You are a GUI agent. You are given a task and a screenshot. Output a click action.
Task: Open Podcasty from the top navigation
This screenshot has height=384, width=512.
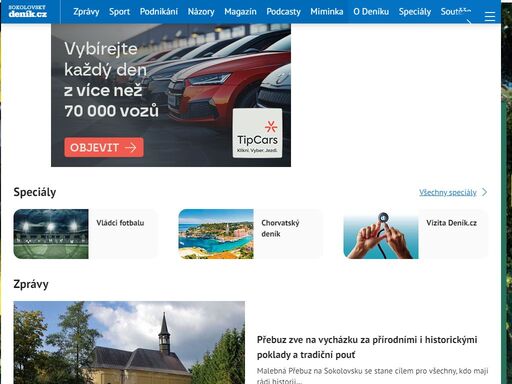[x=283, y=12]
